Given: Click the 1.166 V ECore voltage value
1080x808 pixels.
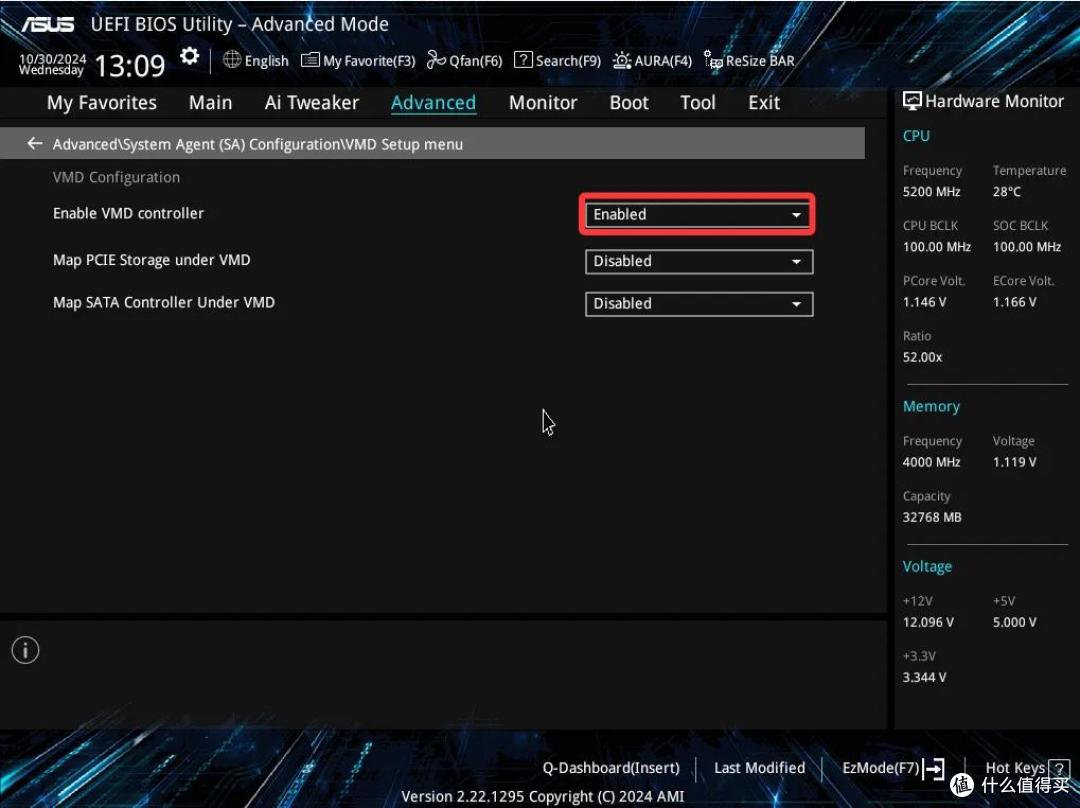Looking at the screenshot, I should [1015, 302].
